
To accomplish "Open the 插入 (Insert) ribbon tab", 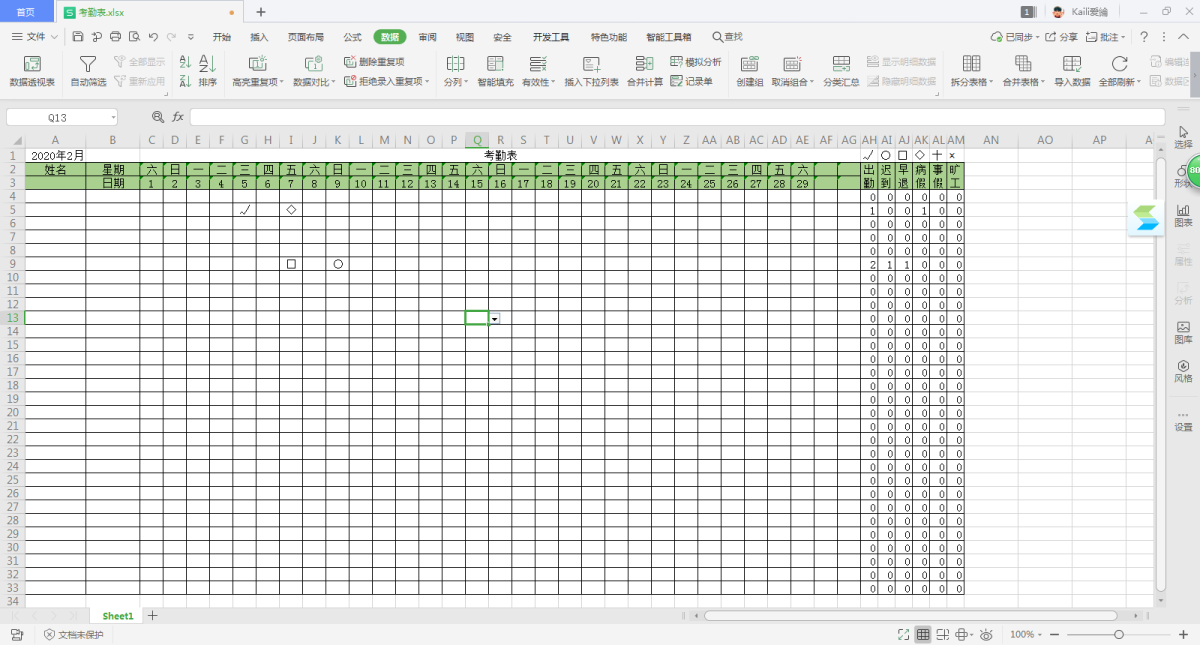I will 259,37.
